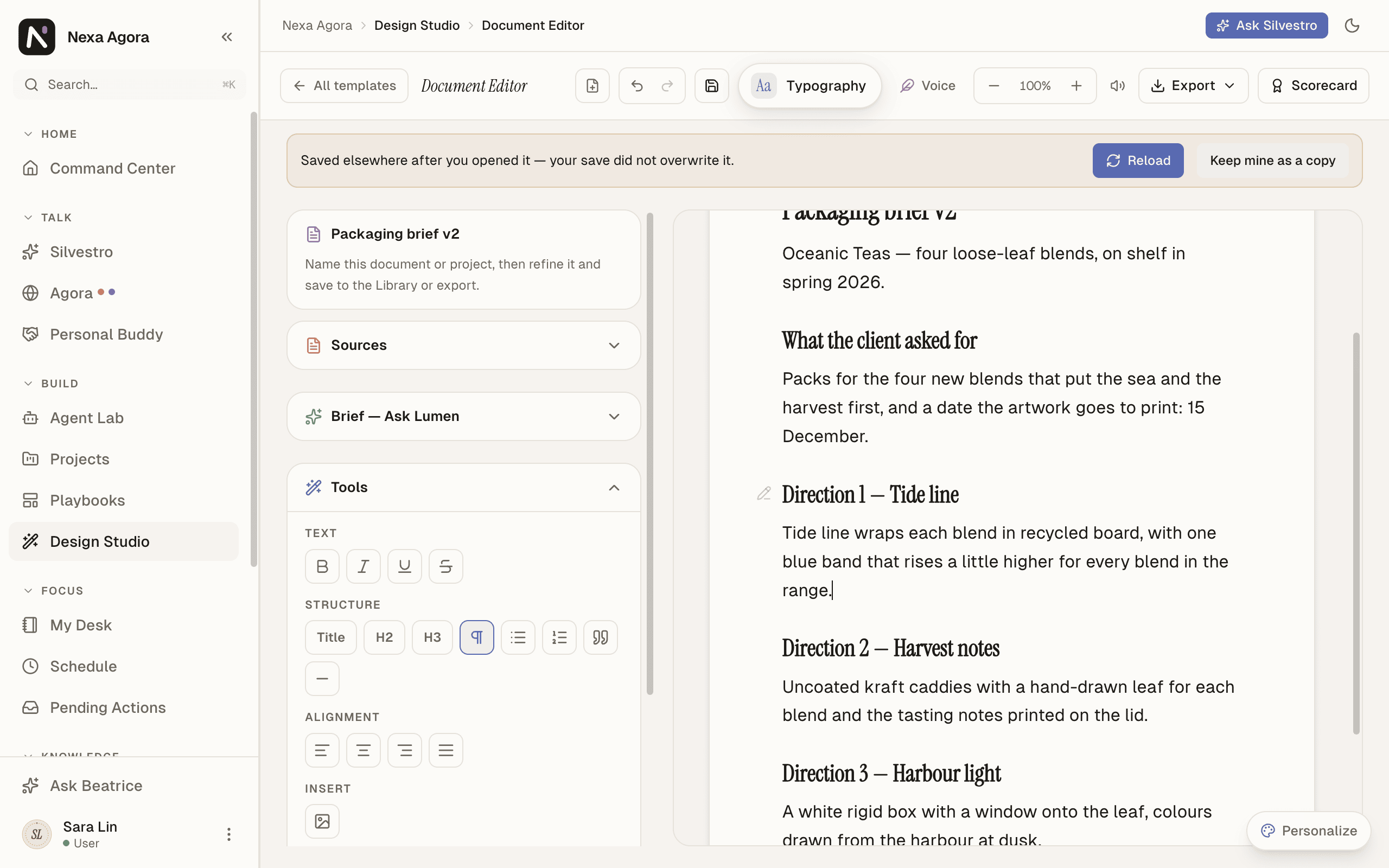Insert a horizontal divider line
Viewport: 1389px width, 868px height.
click(322, 679)
